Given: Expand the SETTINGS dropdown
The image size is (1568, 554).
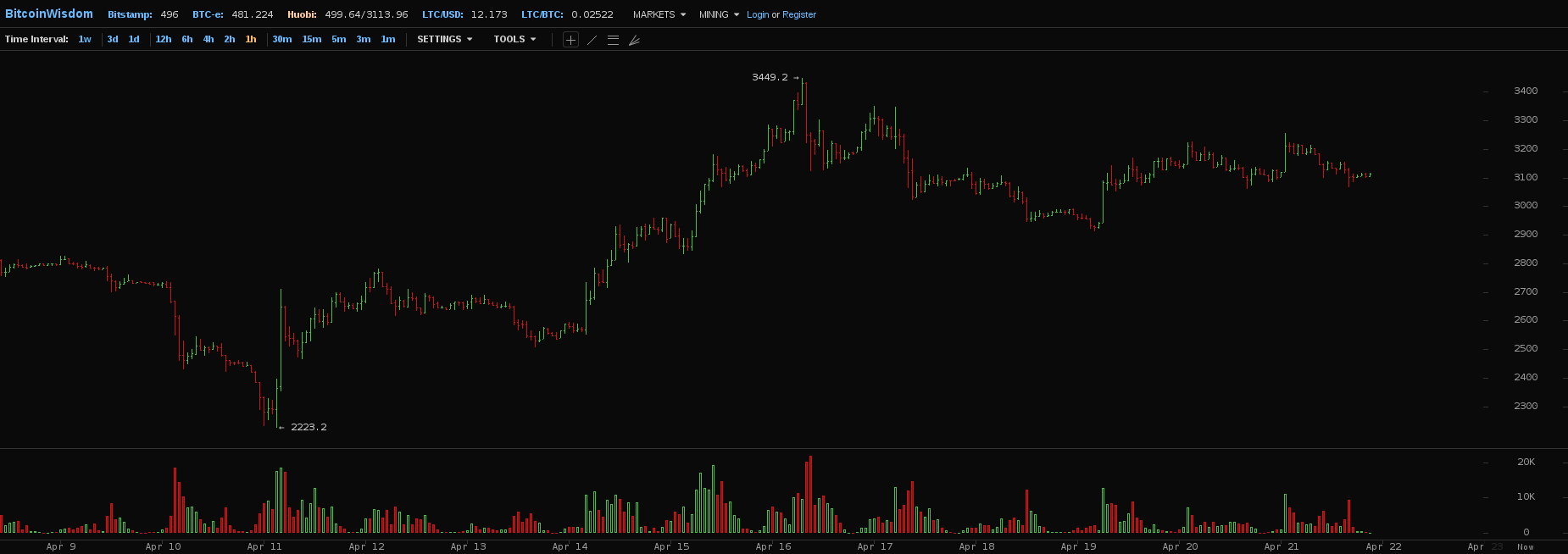Looking at the screenshot, I should tap(444, 39).
